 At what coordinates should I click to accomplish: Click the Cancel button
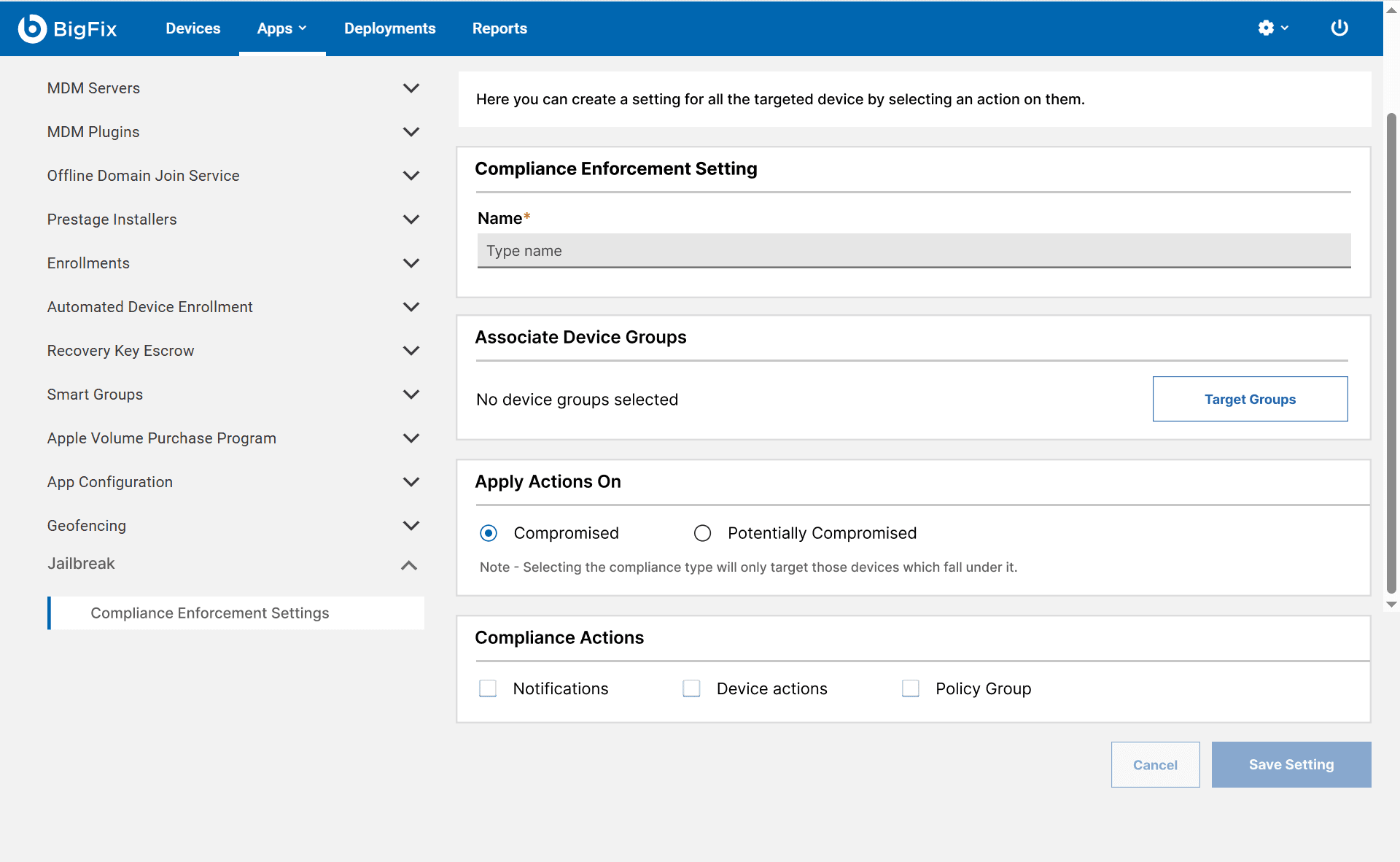click(1155, 764)
